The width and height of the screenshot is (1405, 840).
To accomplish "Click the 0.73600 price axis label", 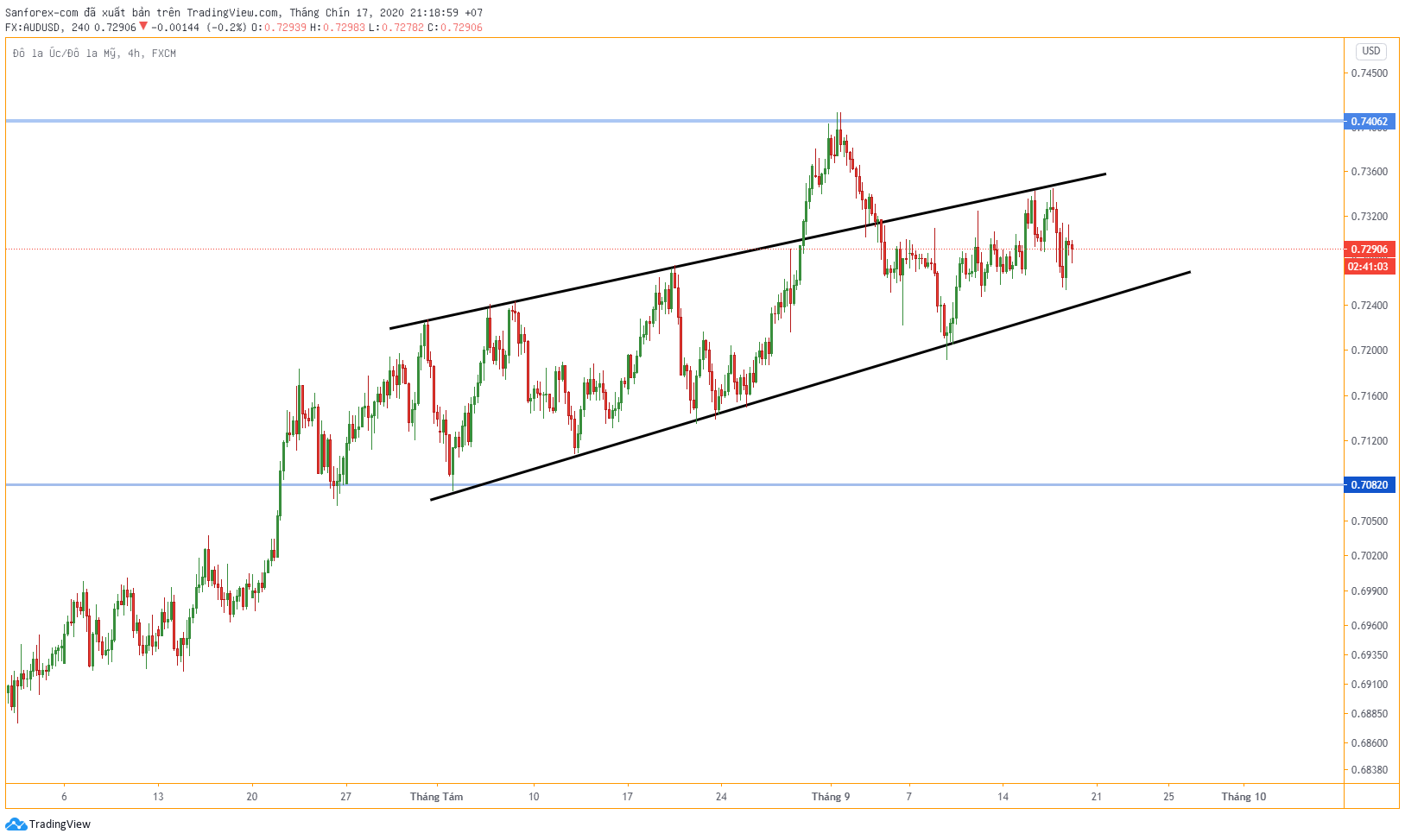I will [1370, 172].
